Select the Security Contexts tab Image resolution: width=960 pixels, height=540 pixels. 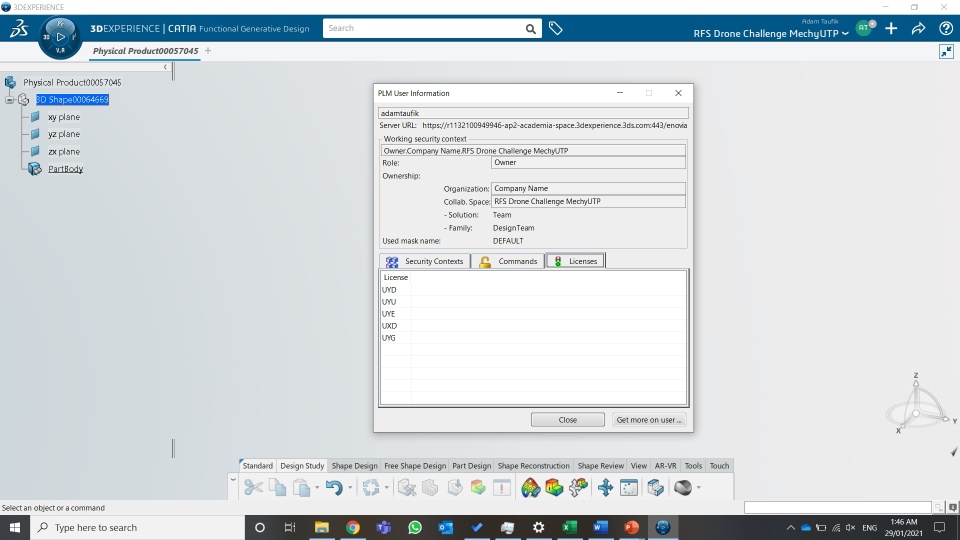424,261
